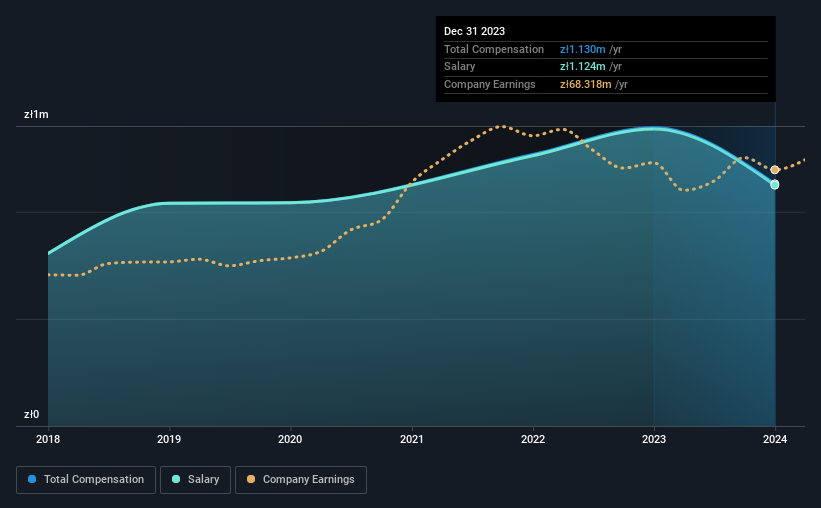
Task: Click the zł0 y-axis label
Action: [31, 414]
